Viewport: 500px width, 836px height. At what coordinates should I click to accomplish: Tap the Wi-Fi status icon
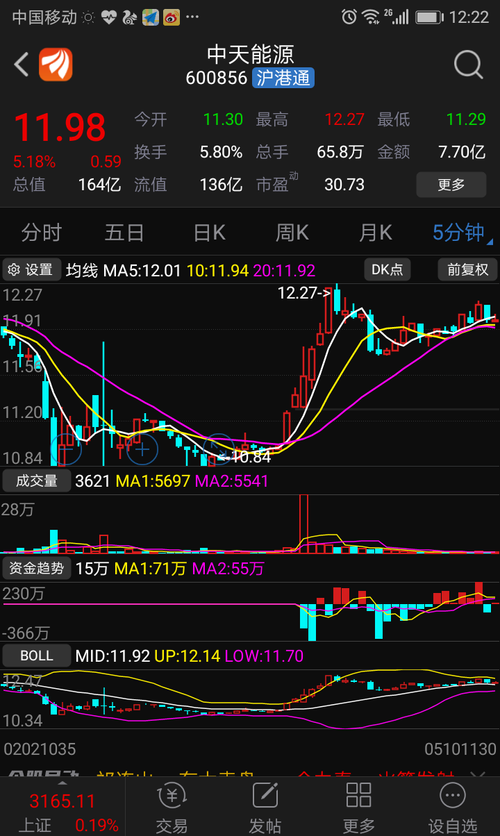click(370, 17)
